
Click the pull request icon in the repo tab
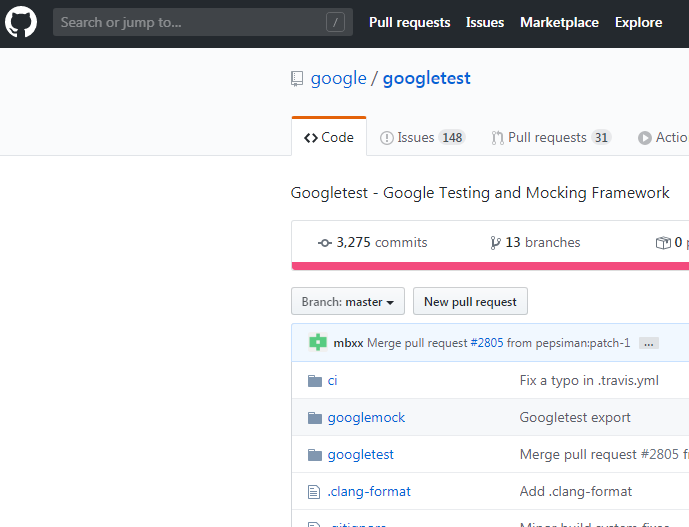click(x=497, y=138)
